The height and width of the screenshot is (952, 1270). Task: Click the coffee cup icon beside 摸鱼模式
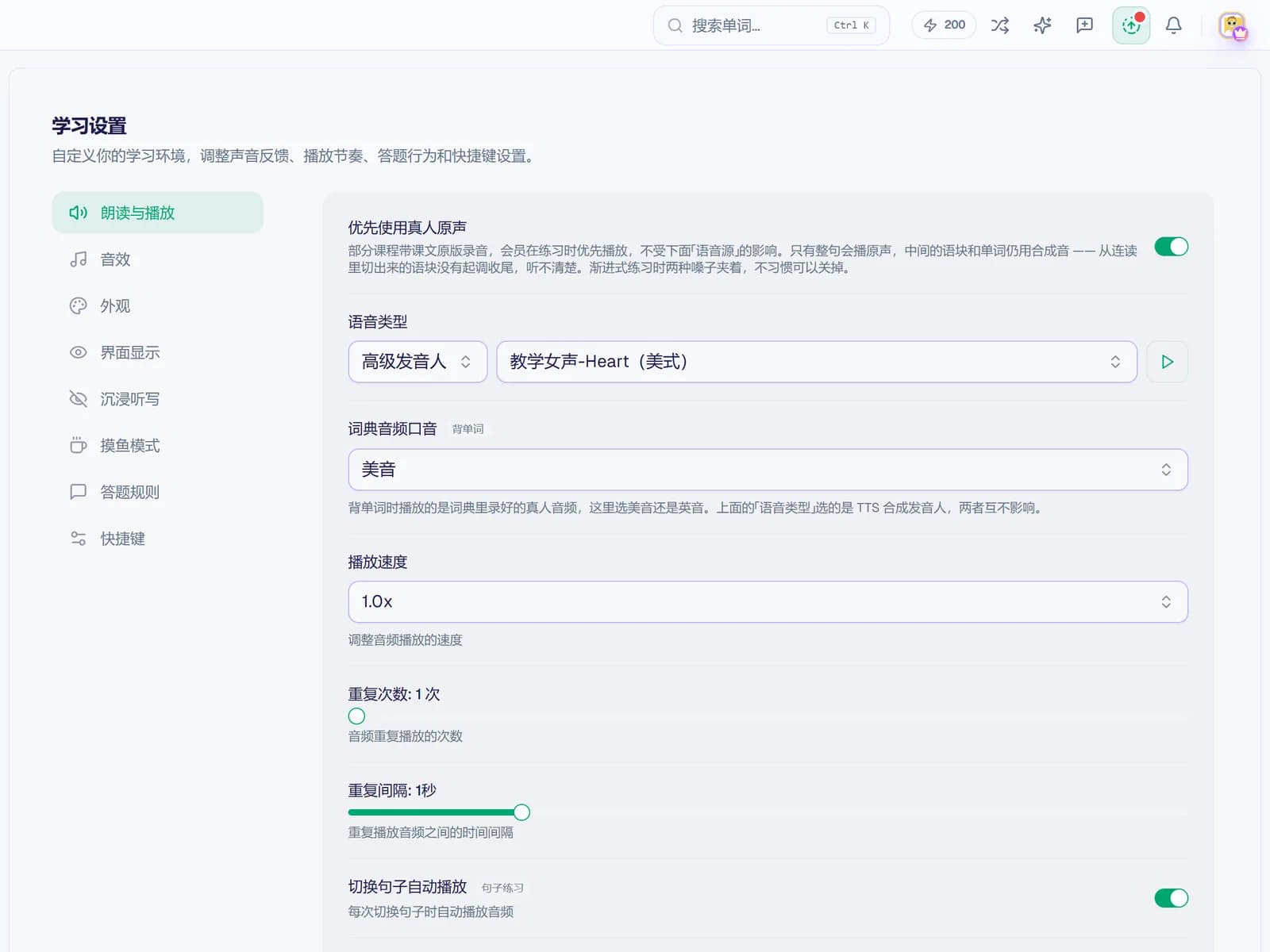pos(78,446)
